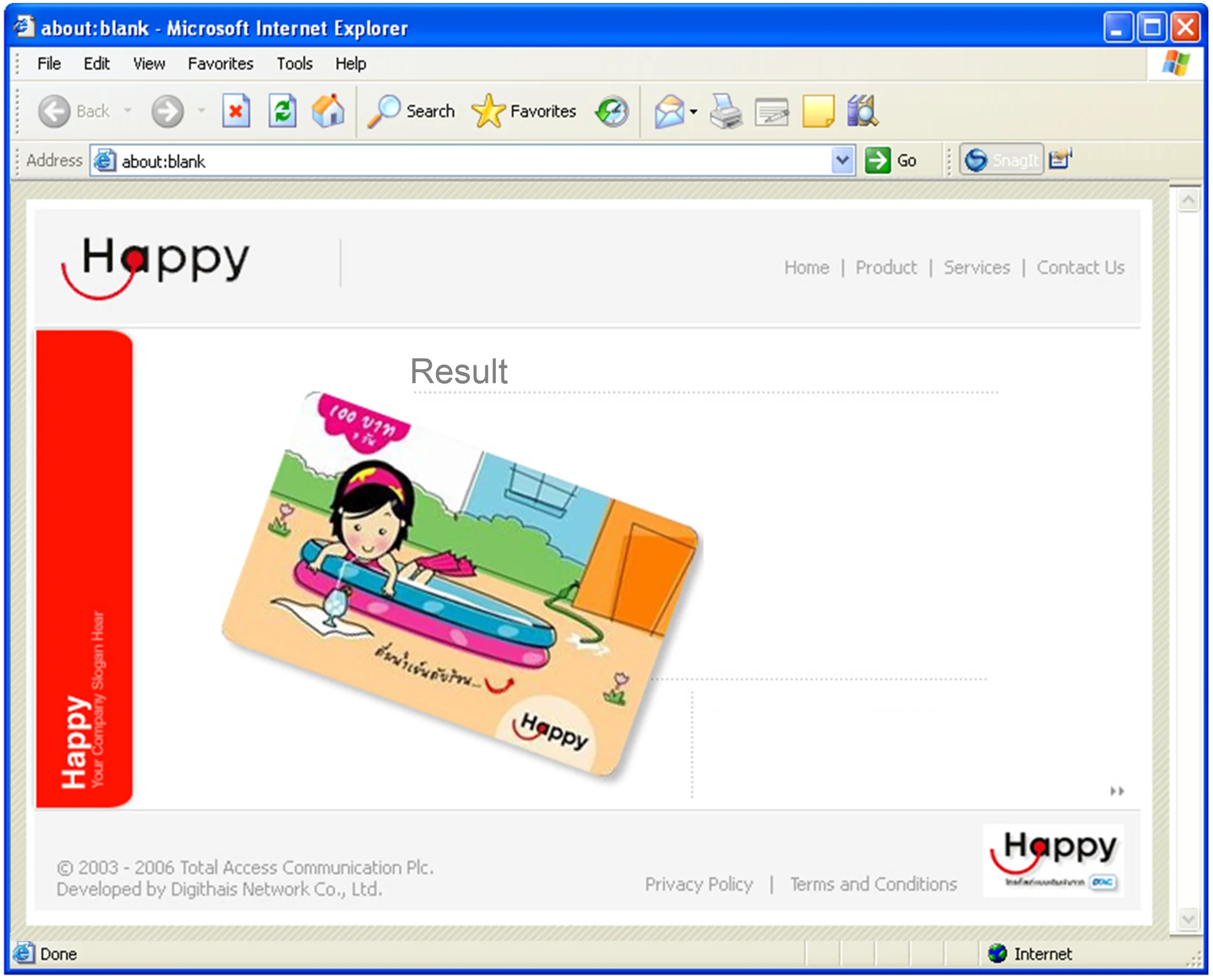Open the SnagIt capture tool
The height and width of the screenshot is (980, 1213).
click(1002, 160)
